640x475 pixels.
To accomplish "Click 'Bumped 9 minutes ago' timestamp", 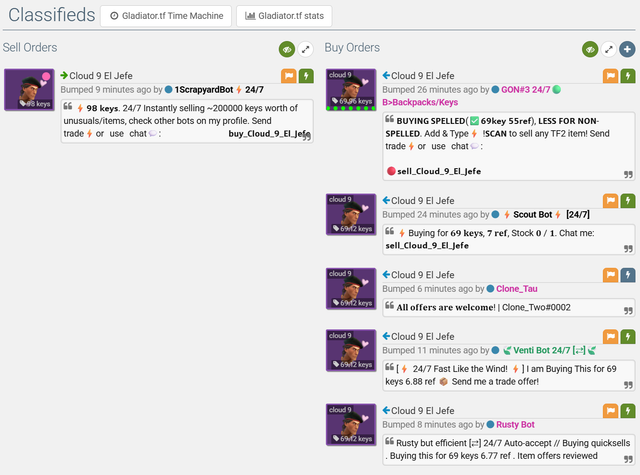I will coord(106,90).
